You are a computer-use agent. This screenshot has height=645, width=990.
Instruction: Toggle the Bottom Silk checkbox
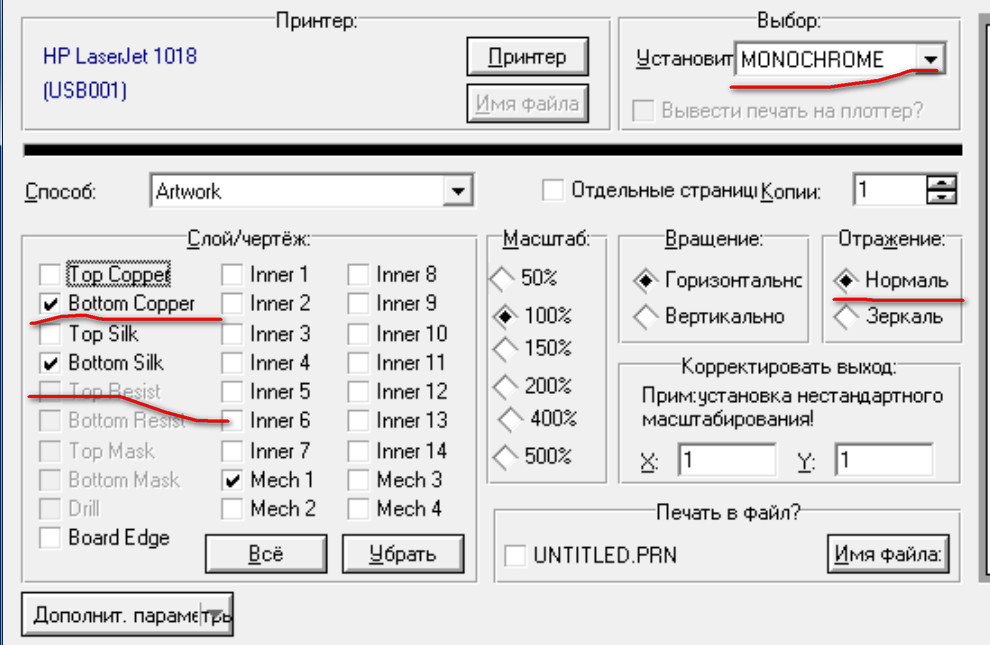pyautogui.click(x=50, y=362)
